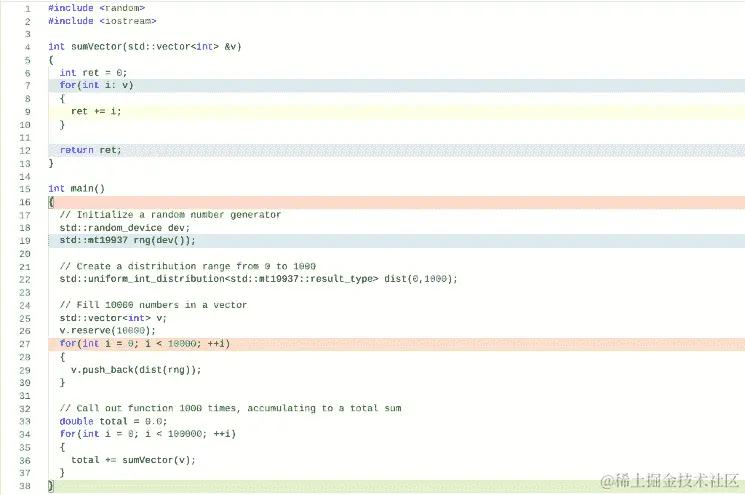The width and height of the screenshot is (745, 495).
Task: Click 'total += sumVector(v);' line
Action: click(x=133, y=460)
